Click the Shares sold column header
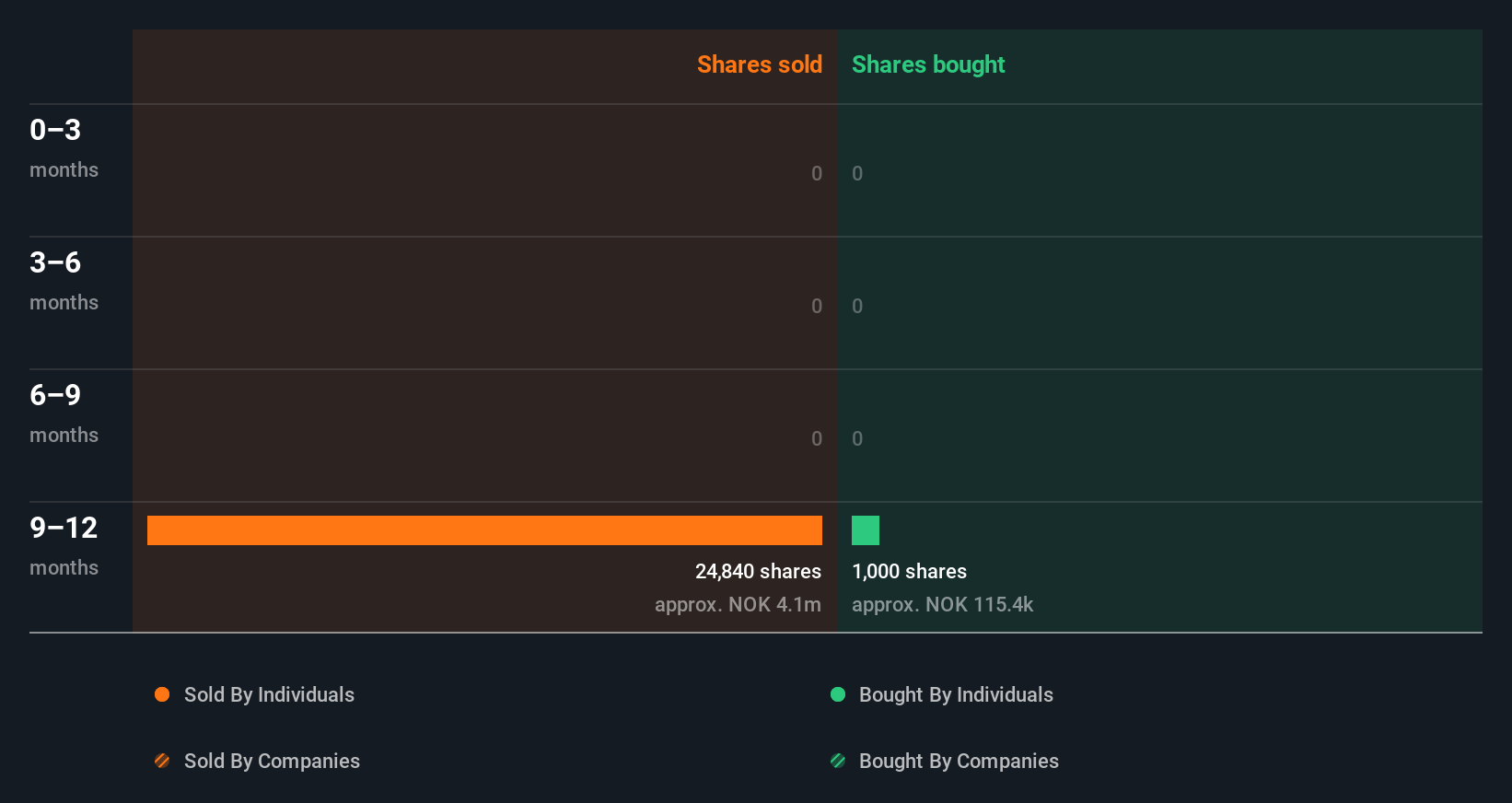The height and width of the screenshot is (803, 1512). (759, 64)
